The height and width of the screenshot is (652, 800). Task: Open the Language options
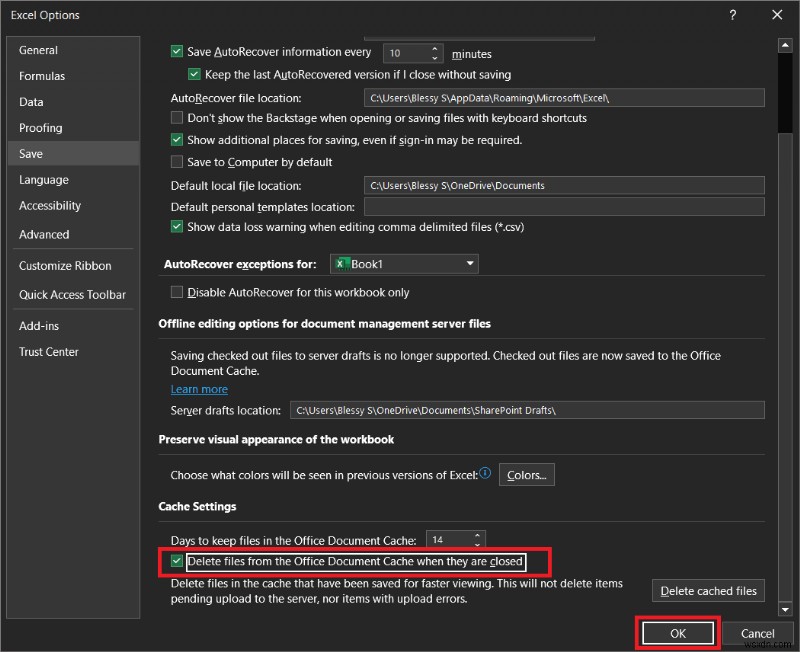(44, 180)
